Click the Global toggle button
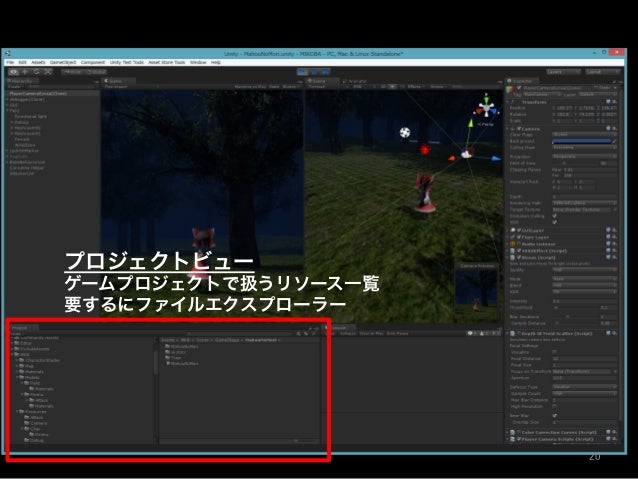638x479 pixels. coord(96,72)
